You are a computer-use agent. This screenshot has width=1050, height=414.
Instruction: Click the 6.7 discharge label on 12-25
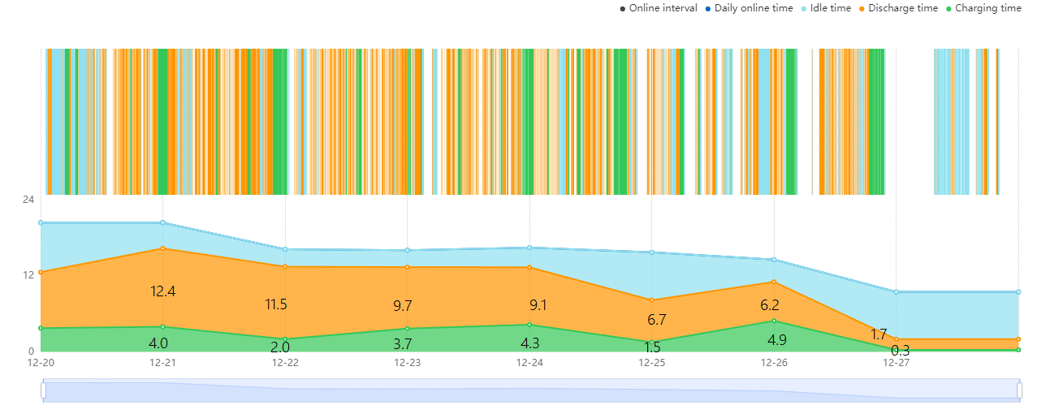coord(657,320)
